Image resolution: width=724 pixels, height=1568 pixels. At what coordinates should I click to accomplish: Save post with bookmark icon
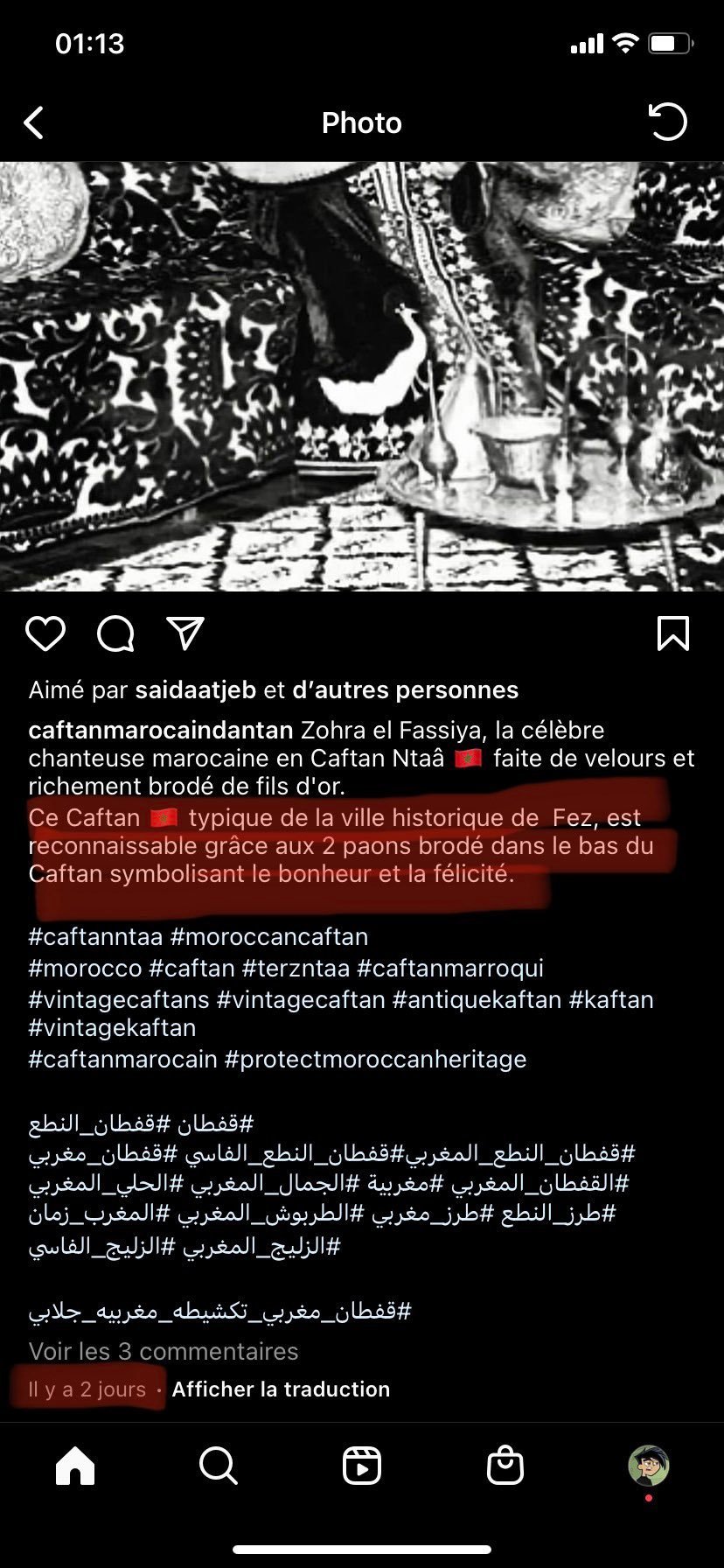point(673,633)
